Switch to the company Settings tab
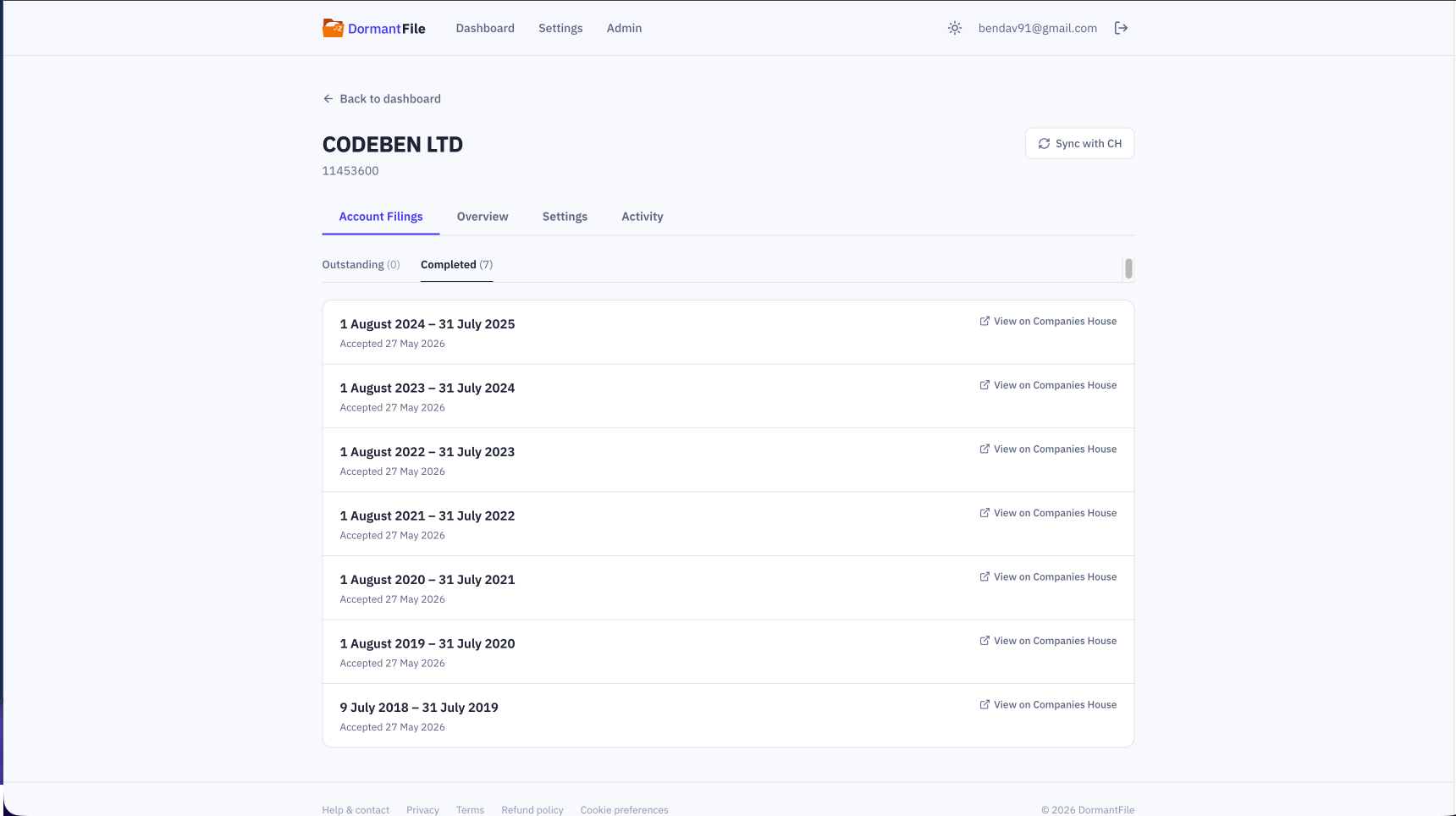Screen dimensions: 1456x816 [565, 217]
